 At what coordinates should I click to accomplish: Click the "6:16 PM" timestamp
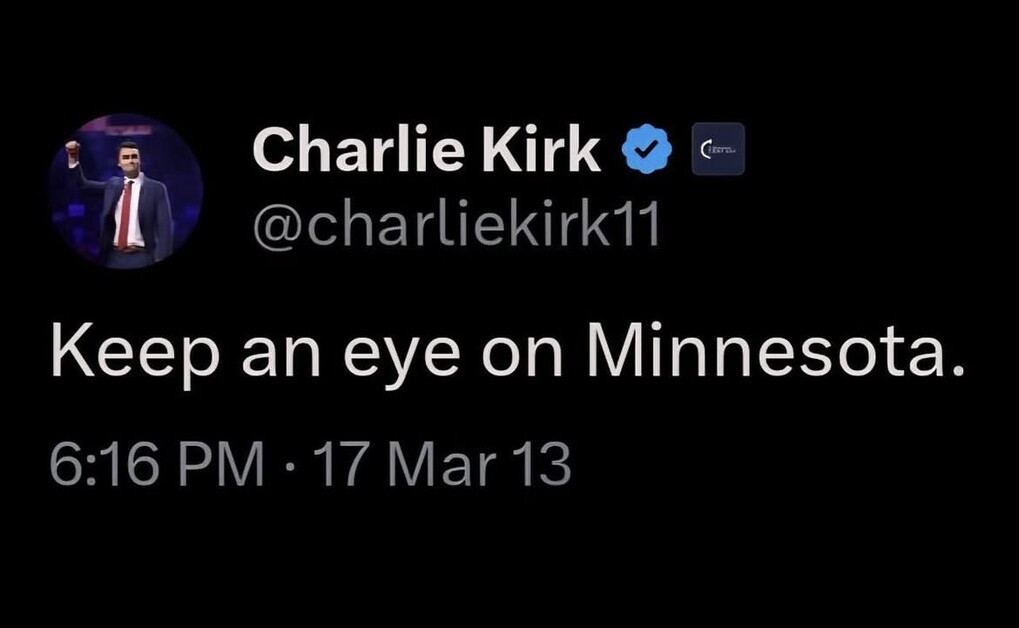click(157, 466)
